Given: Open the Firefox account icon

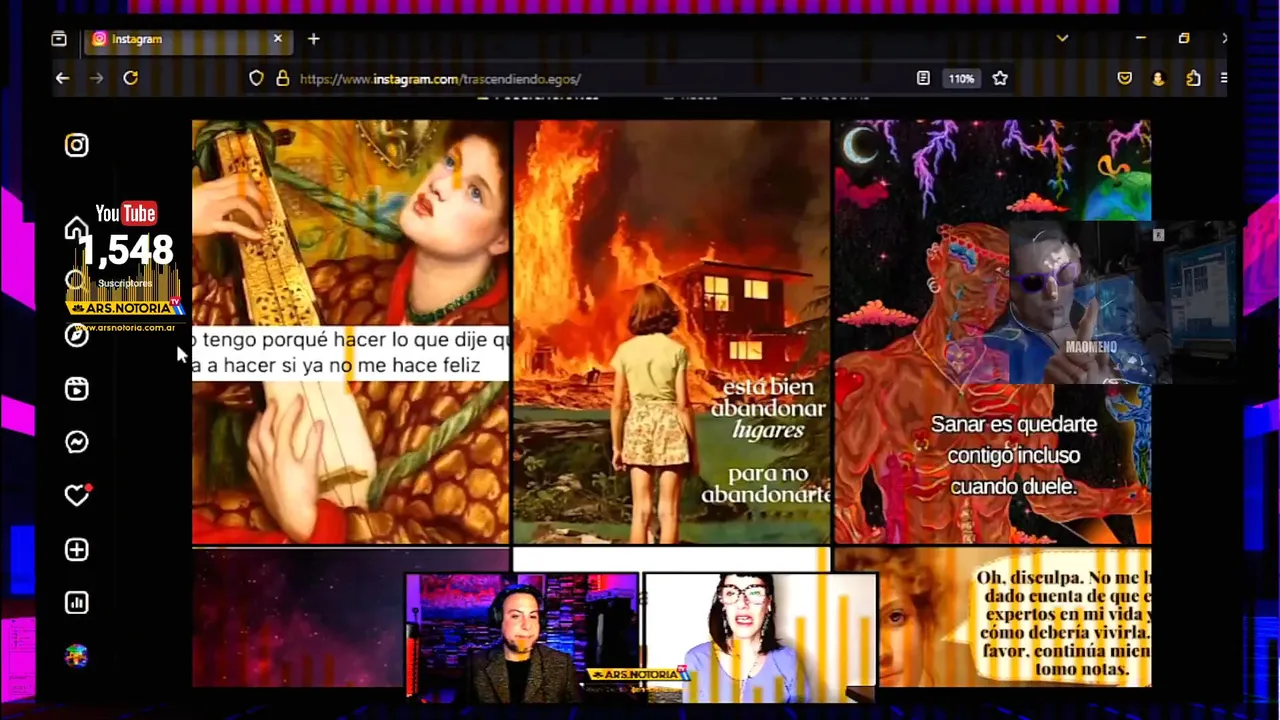Looking at the screenshot, I should point(1159,78).
